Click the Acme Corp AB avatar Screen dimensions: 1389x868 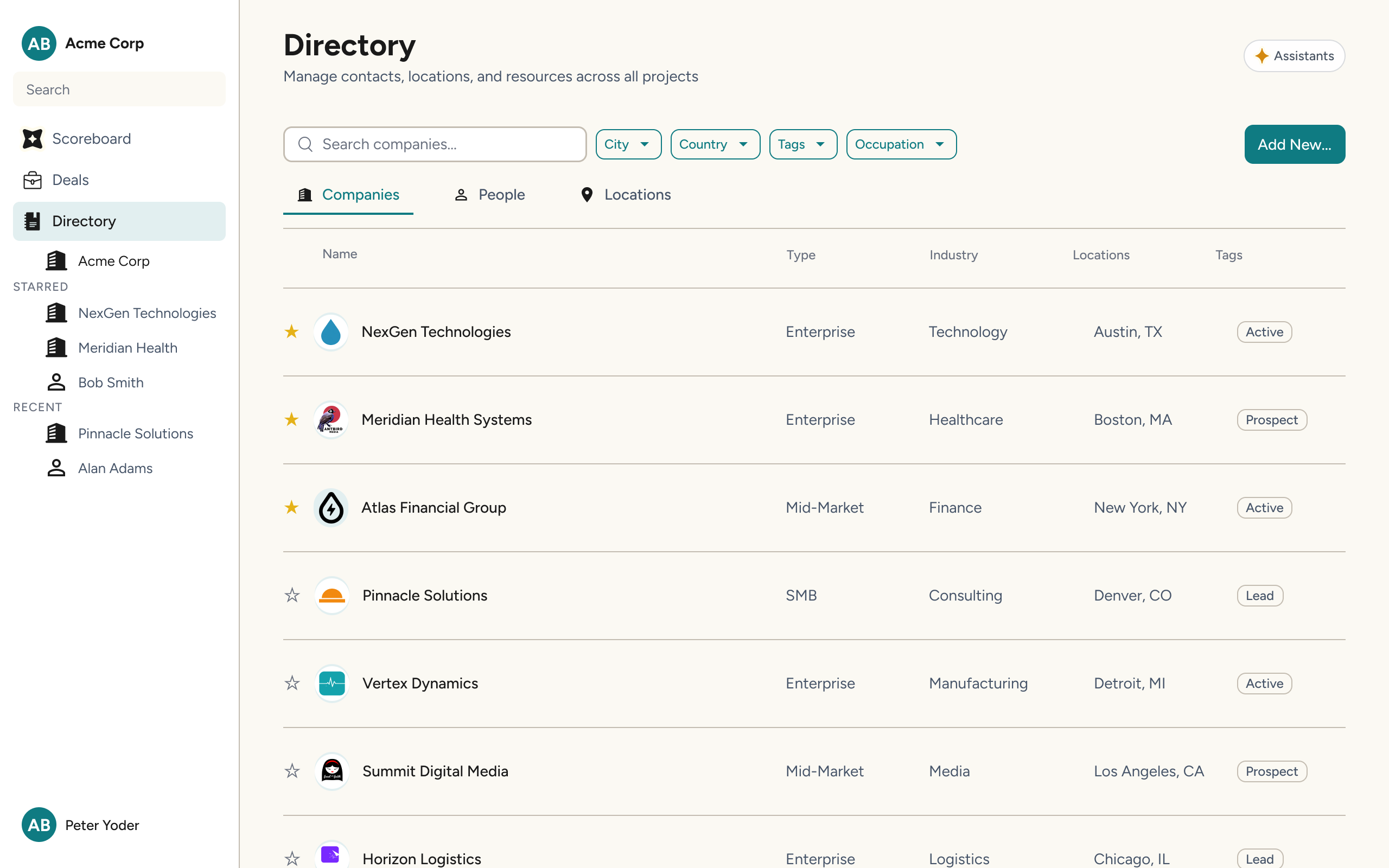pos(39,43)
